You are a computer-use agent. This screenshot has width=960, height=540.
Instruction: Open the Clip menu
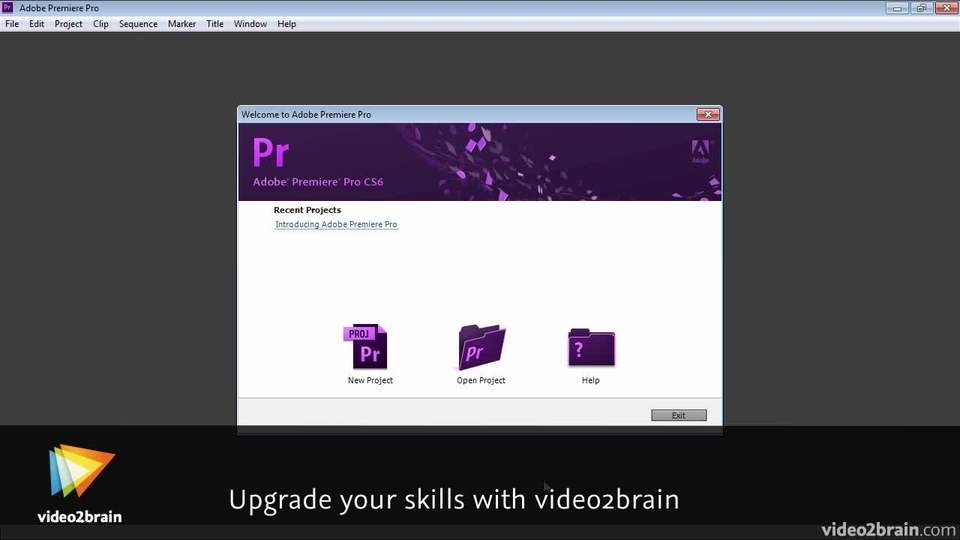(x=100, y=24)
